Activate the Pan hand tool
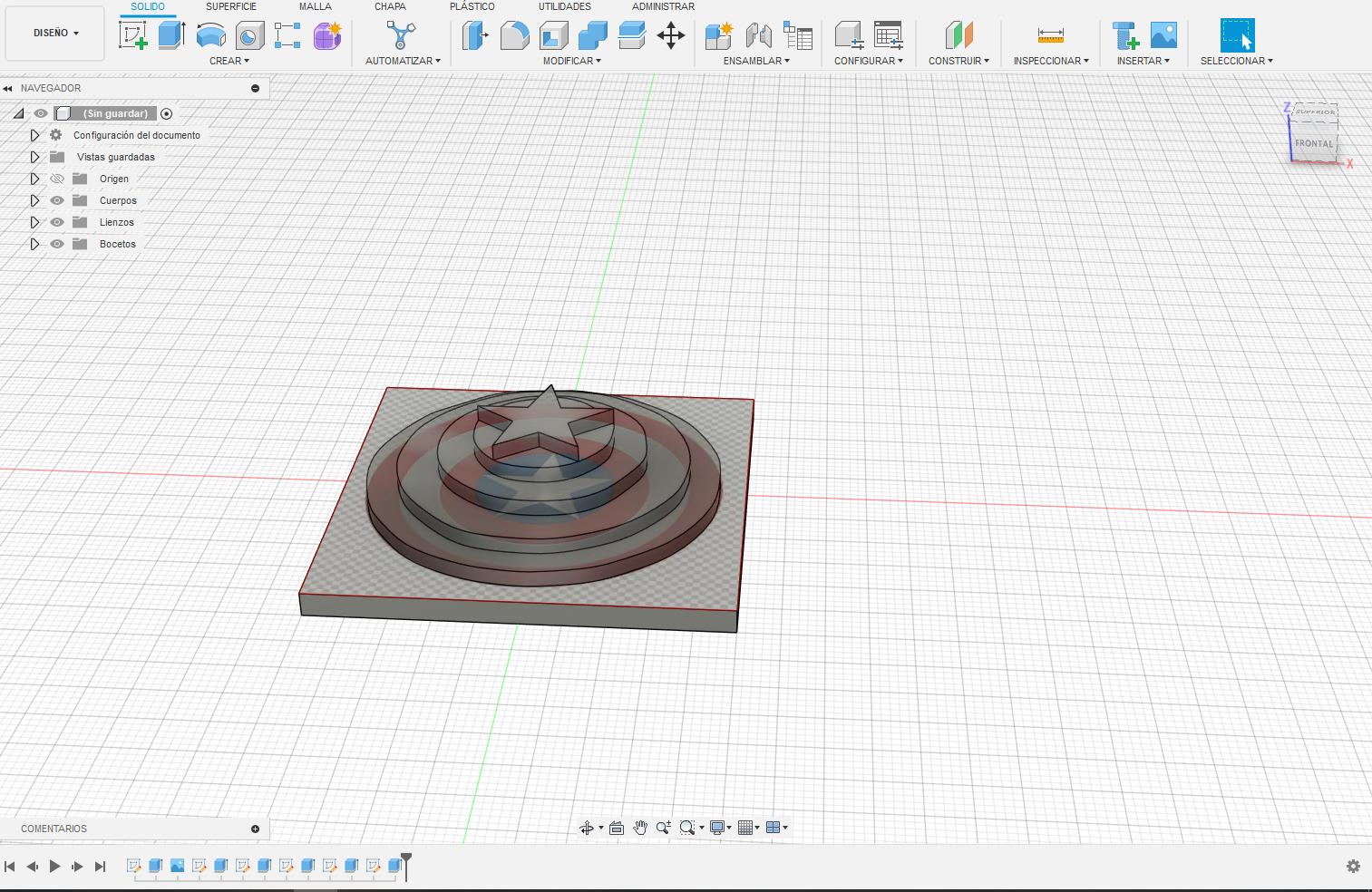Image resolution: width=1372 pixels, height=892 pixels. 640,828
